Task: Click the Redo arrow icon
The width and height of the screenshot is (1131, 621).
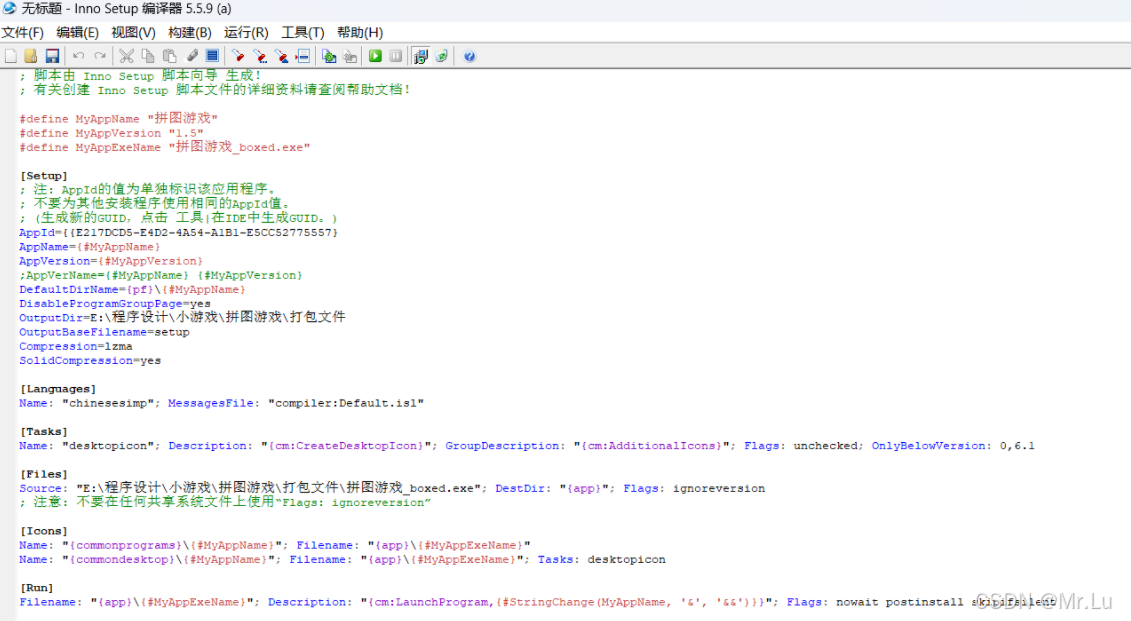Action: [100, 56]
